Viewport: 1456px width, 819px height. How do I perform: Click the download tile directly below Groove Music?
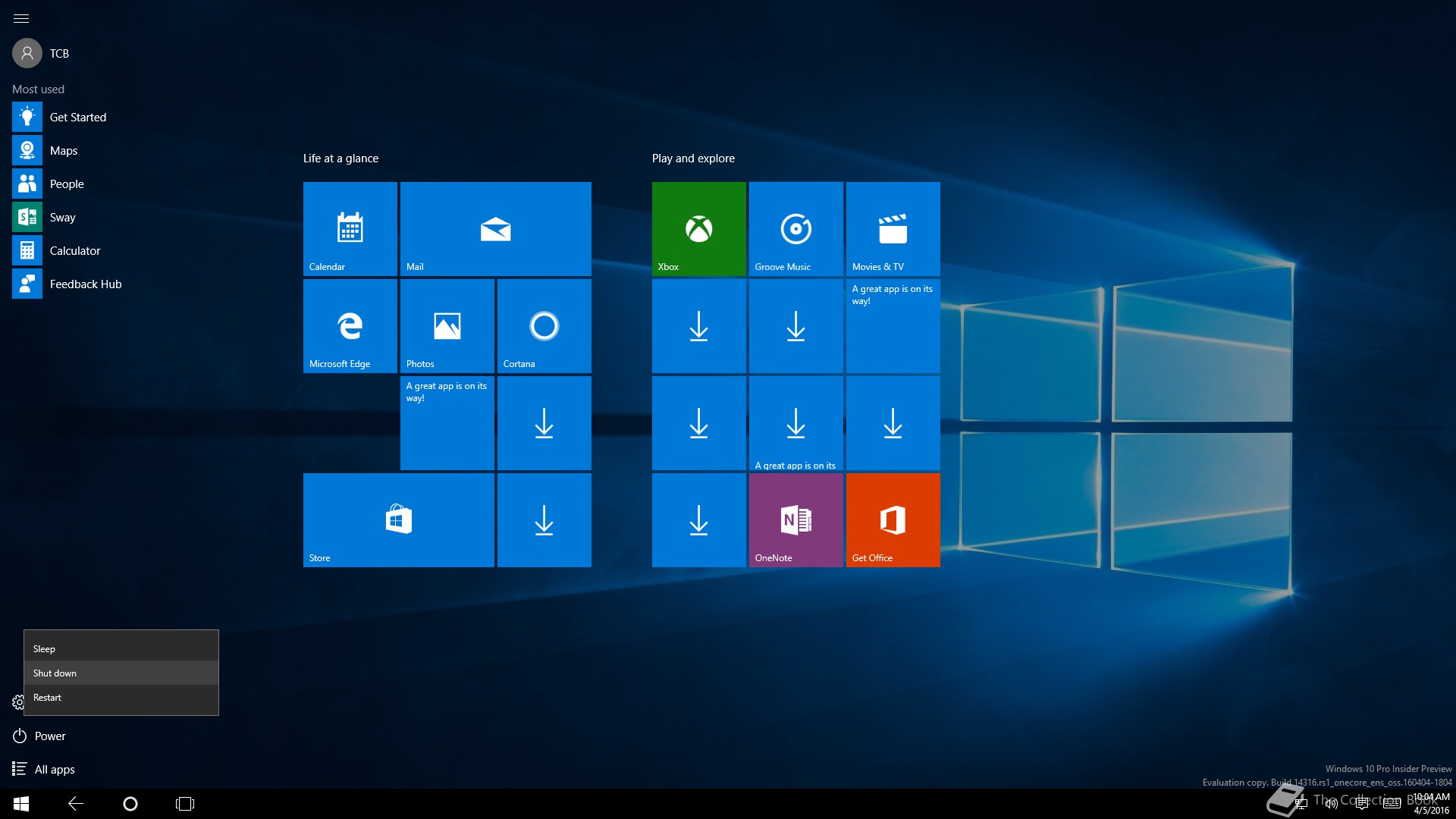796,326
